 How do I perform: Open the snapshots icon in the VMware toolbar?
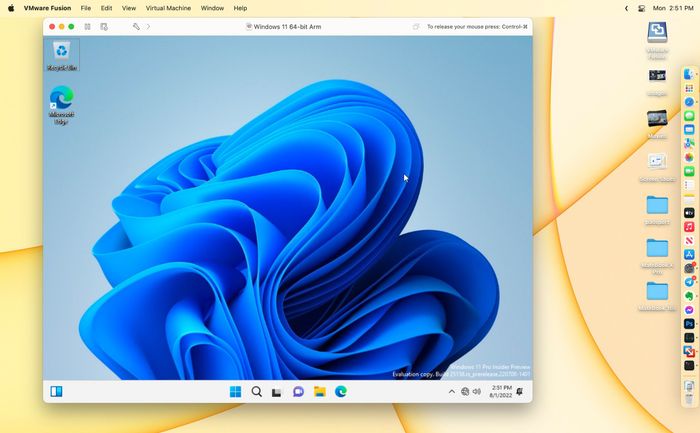pyautogui.click(x=104, y=27)
